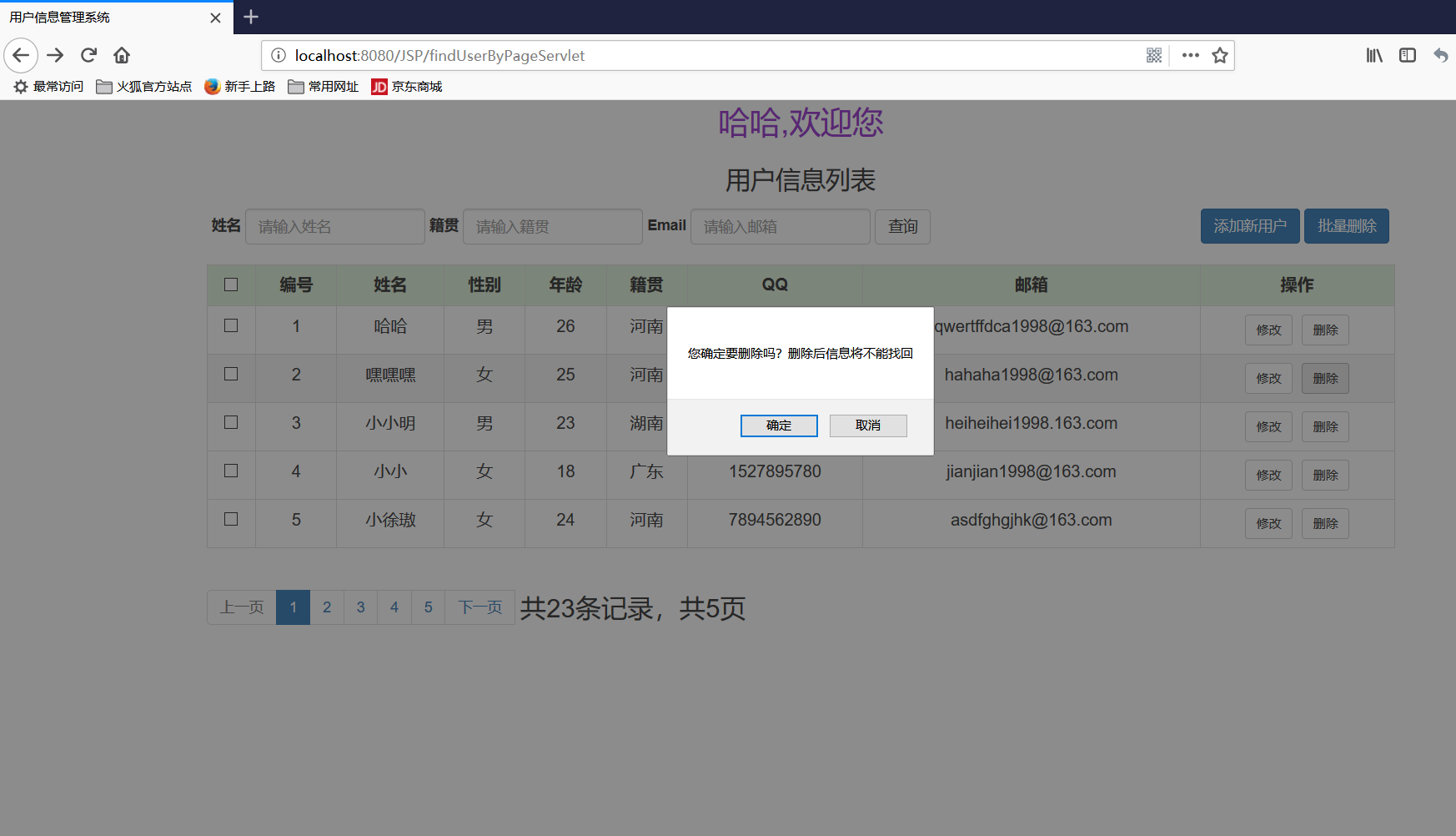The height and width of the screenshot is (836, 1456).
Task: Click the 请输入姓名 input field
Action: (x=334, y=226)
